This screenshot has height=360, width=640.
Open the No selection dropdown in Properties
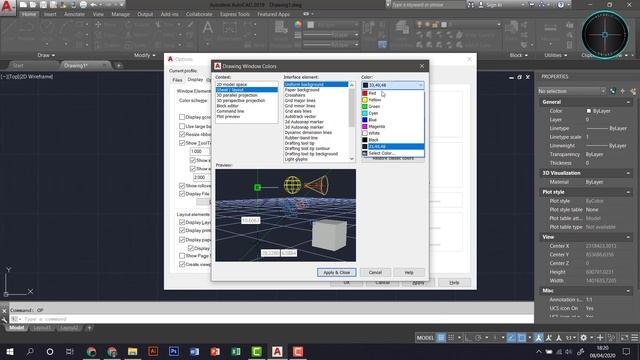pos(571,91)
